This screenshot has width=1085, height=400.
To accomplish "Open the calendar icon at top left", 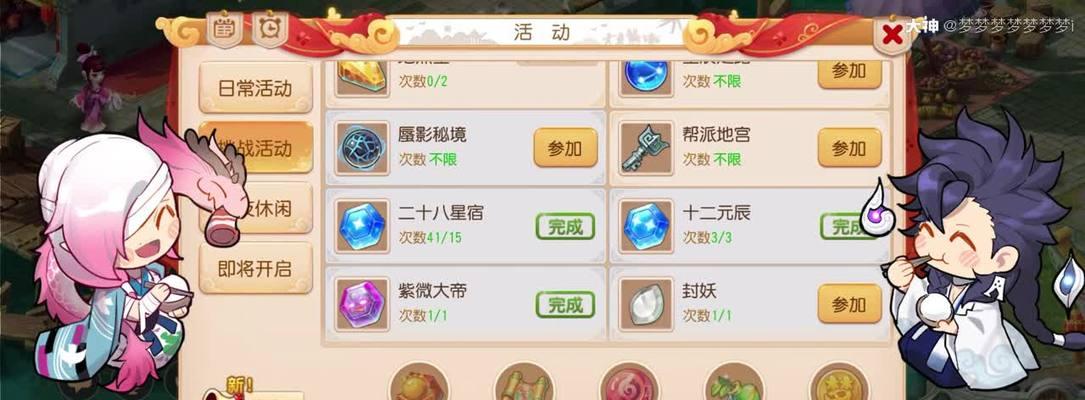I will click(225, 29).
